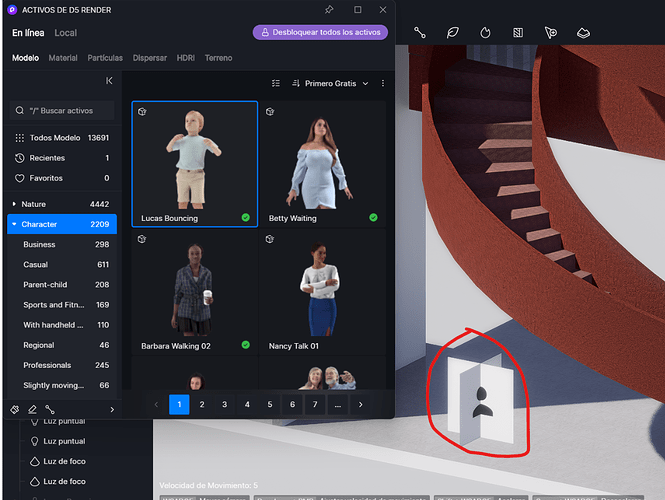Open the three-dot more options menu
The image size is (665, 500).
click(383, 83)
